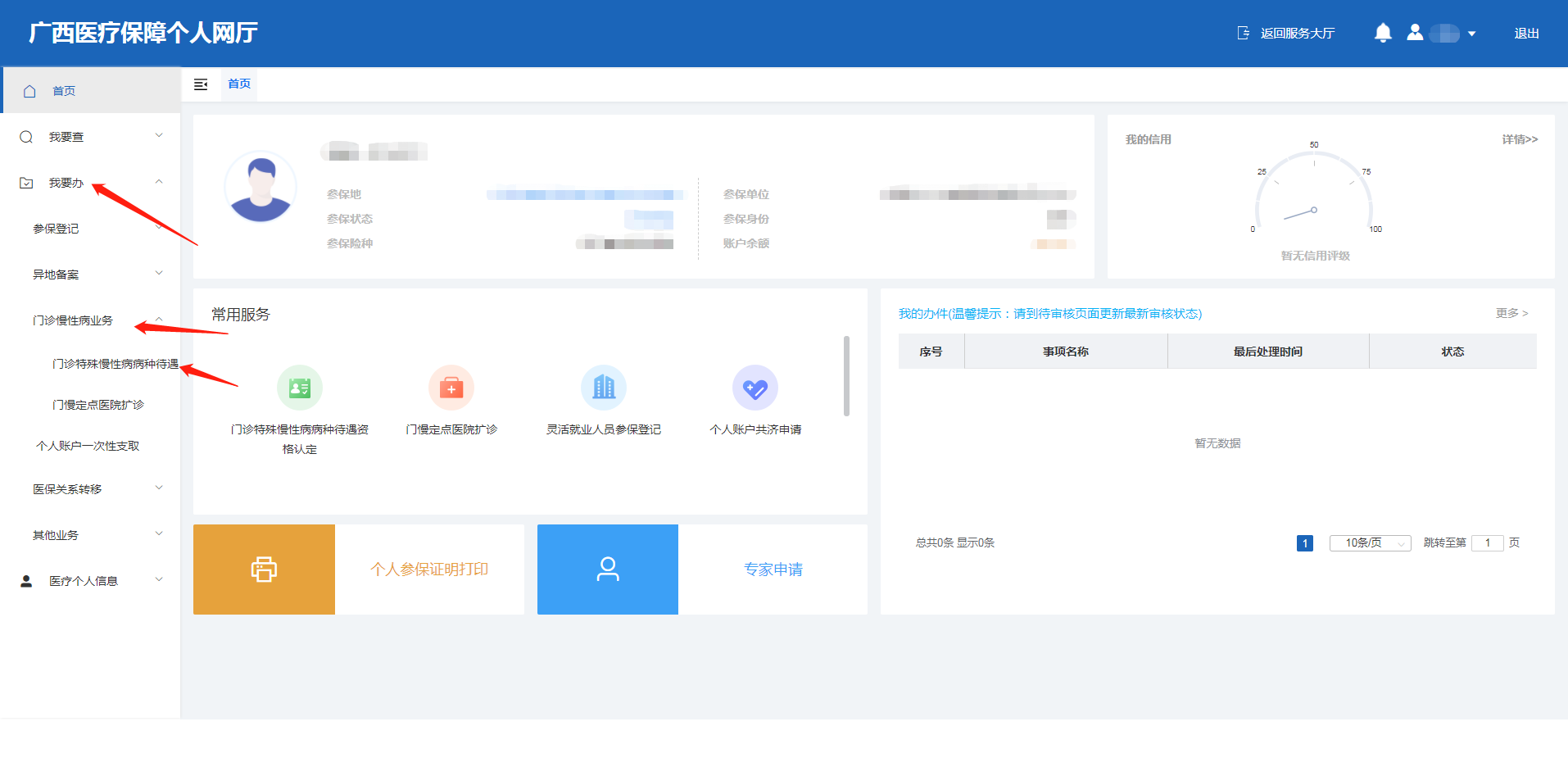Image resolution: width=1568 pixels, height=767 pixels.
Task: Open the 个人账户共济申请 heart icon
Action: [x=755, y=388]
